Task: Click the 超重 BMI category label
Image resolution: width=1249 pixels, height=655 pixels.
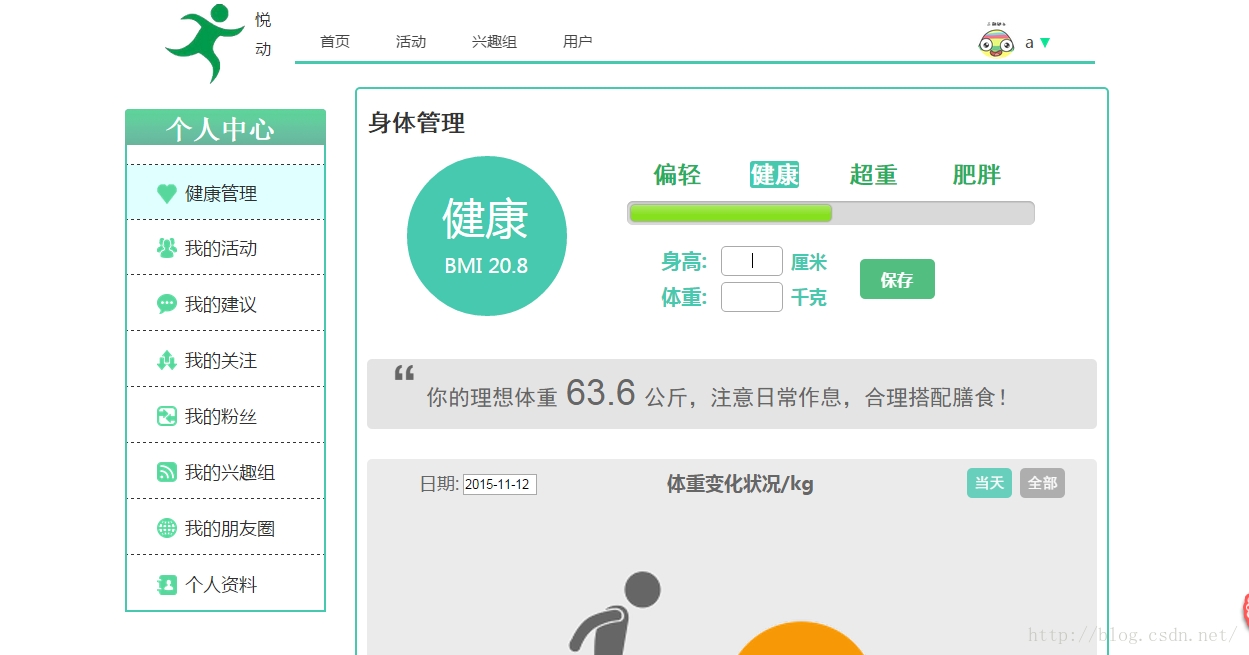Action: 873,175
